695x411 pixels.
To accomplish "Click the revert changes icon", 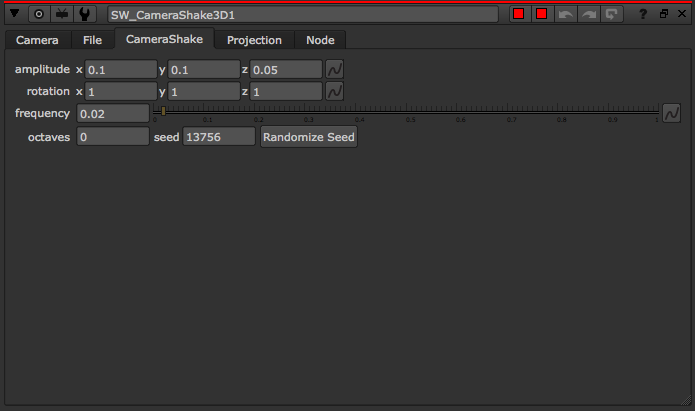I will click(611, 15).
